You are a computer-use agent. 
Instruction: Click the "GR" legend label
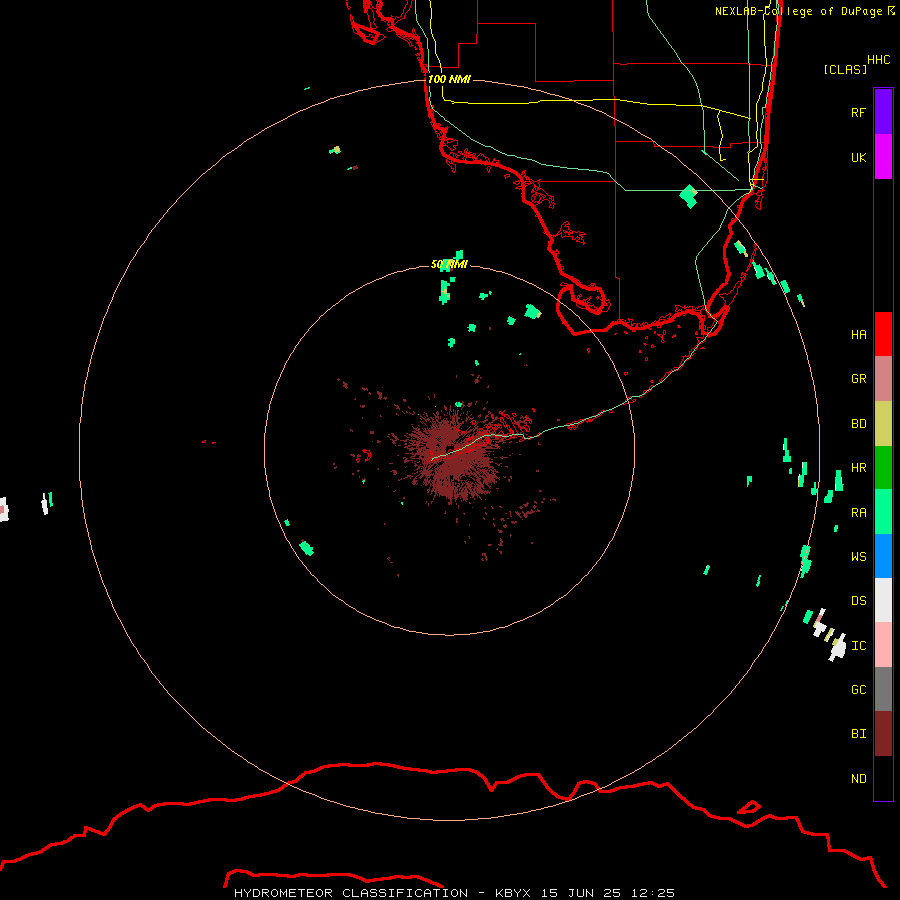click(x=858, y=379)
